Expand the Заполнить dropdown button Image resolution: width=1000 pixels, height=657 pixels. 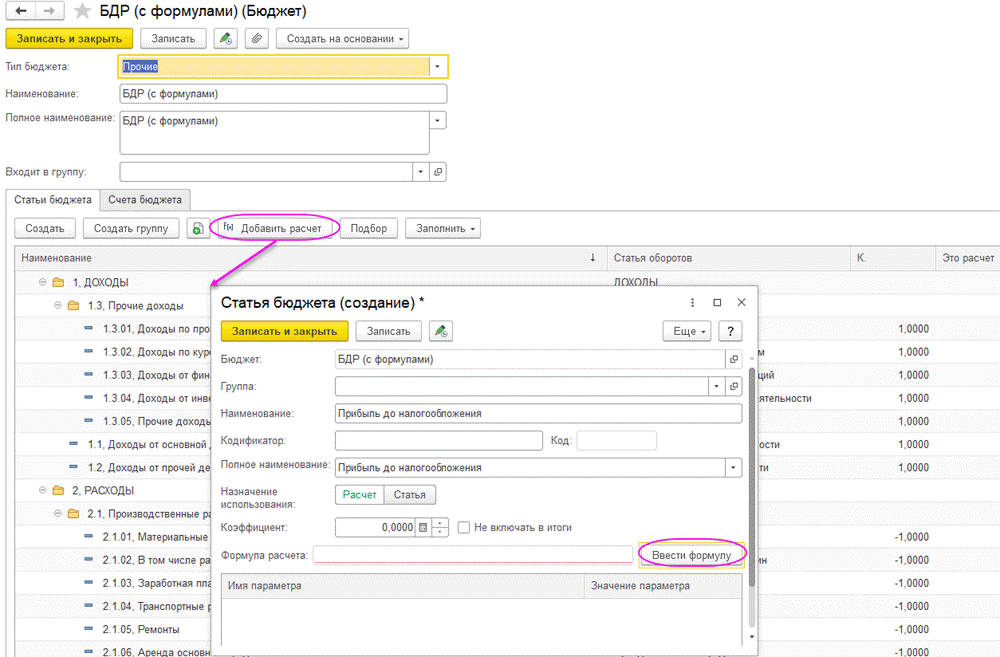[442, 229]
